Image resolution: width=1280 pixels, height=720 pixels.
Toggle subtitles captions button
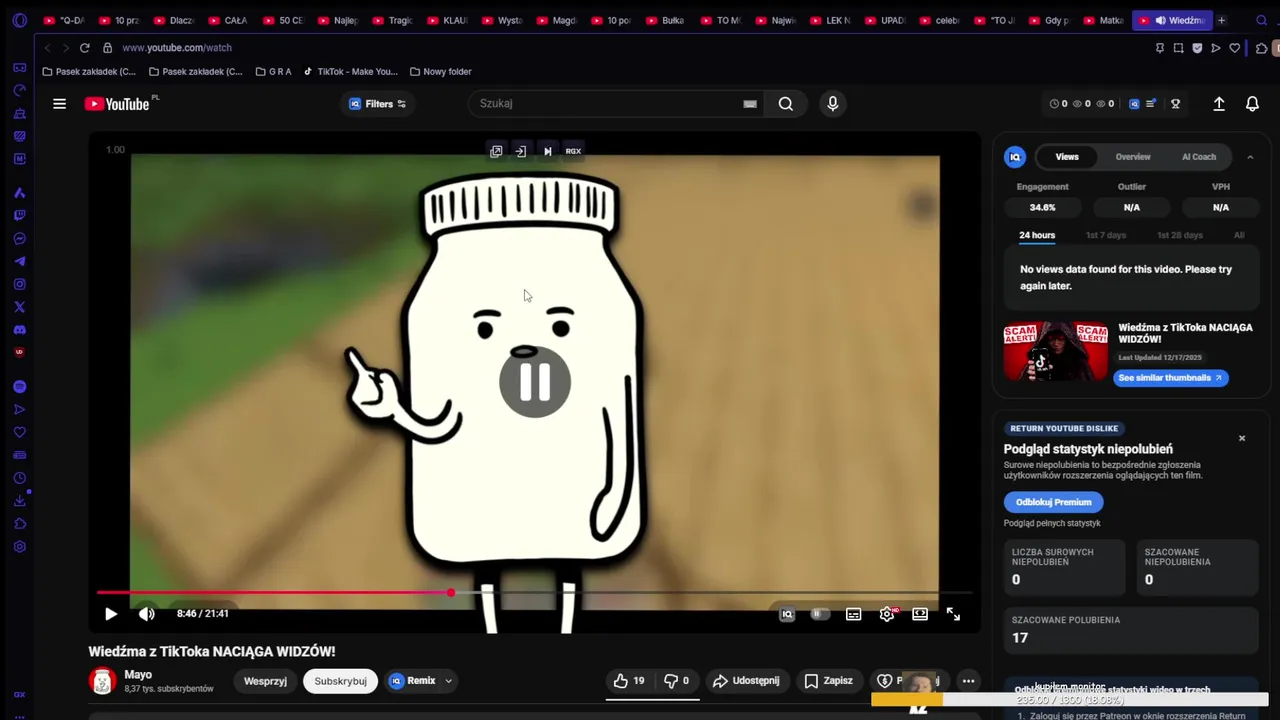853,614
